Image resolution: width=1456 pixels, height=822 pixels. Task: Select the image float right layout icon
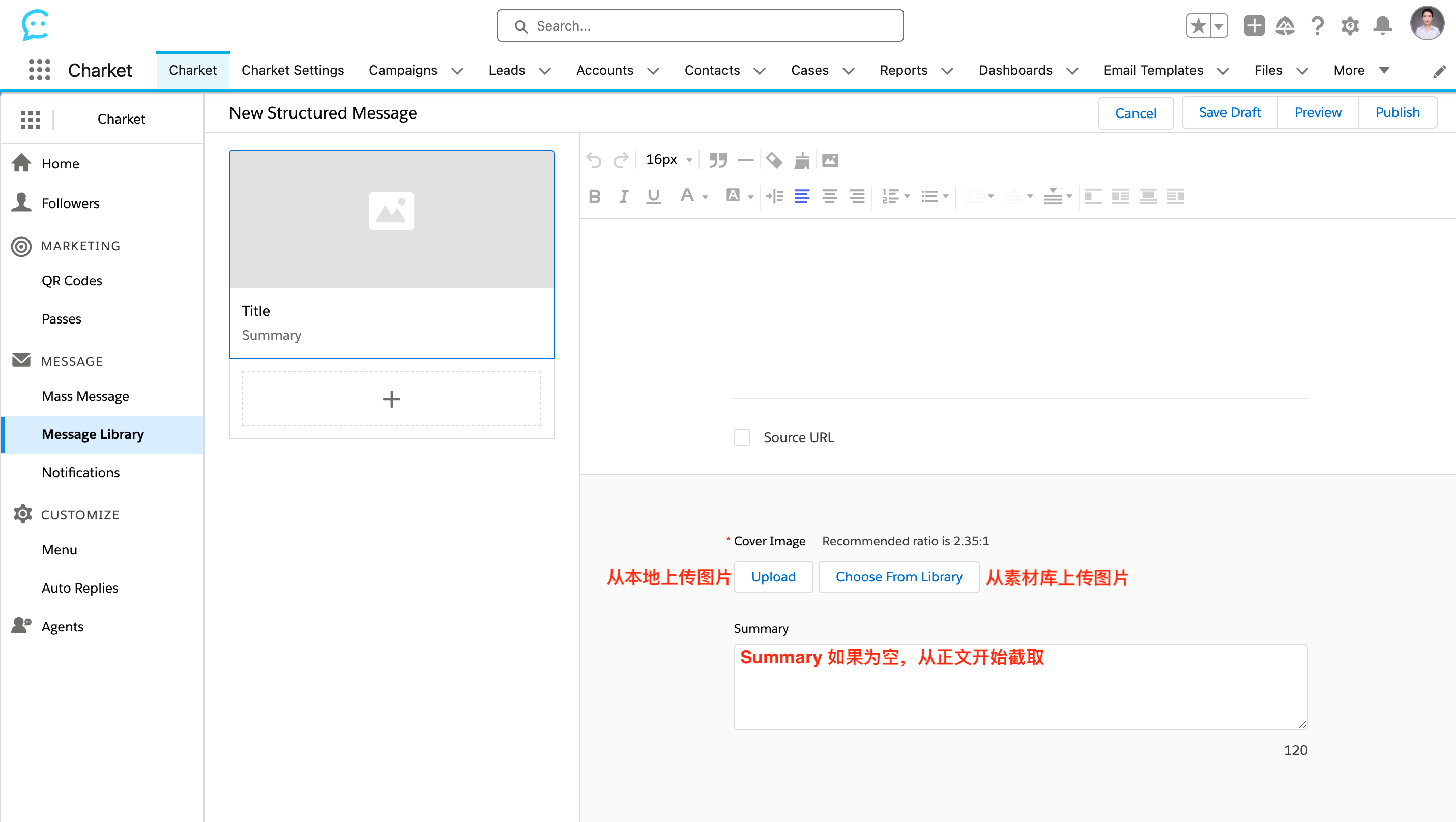click(x=1175, y=196)
